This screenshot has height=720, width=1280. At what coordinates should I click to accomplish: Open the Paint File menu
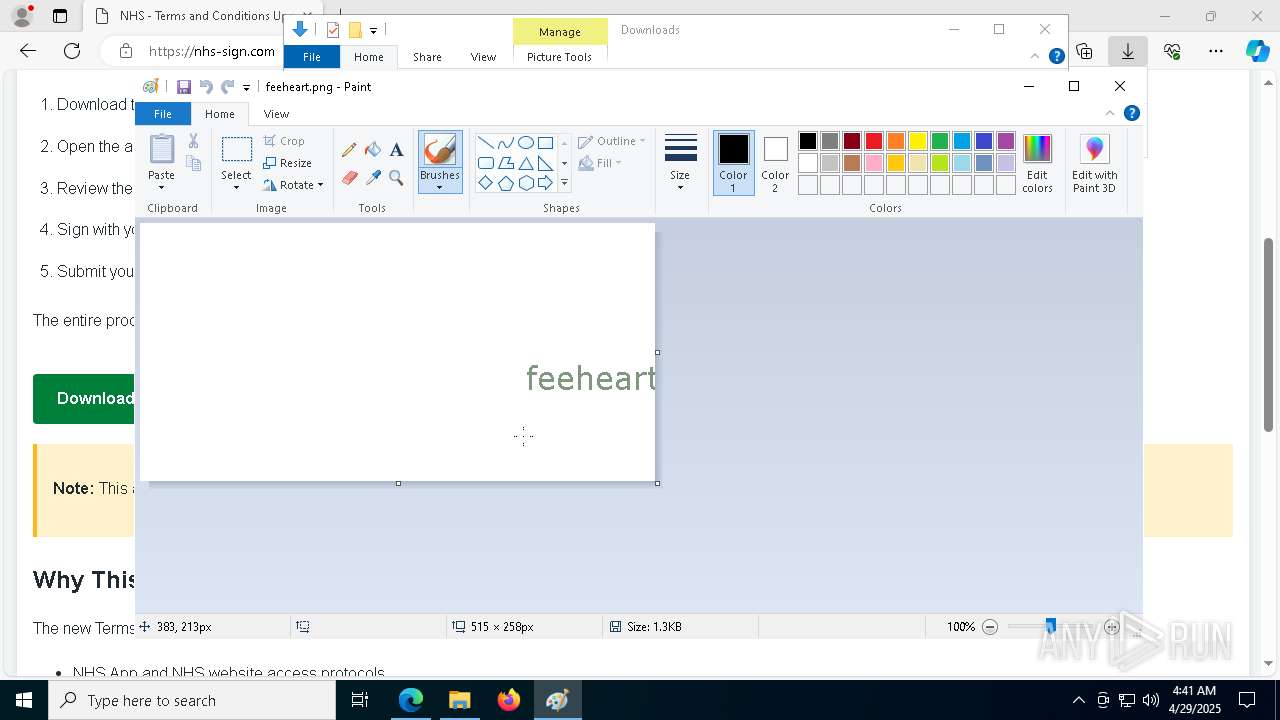[162, 114]
